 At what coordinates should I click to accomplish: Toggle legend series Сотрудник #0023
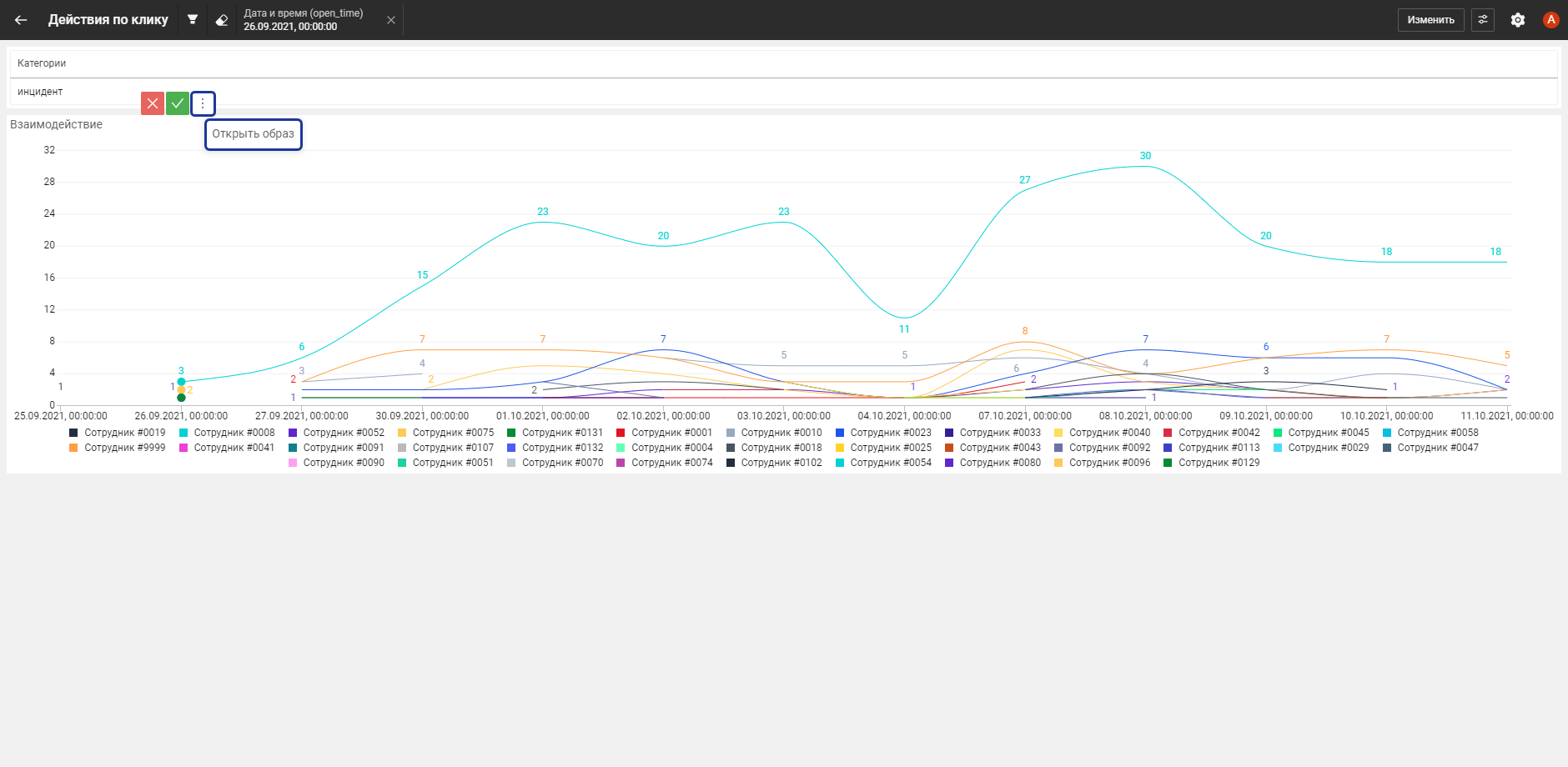coord(883,433)
